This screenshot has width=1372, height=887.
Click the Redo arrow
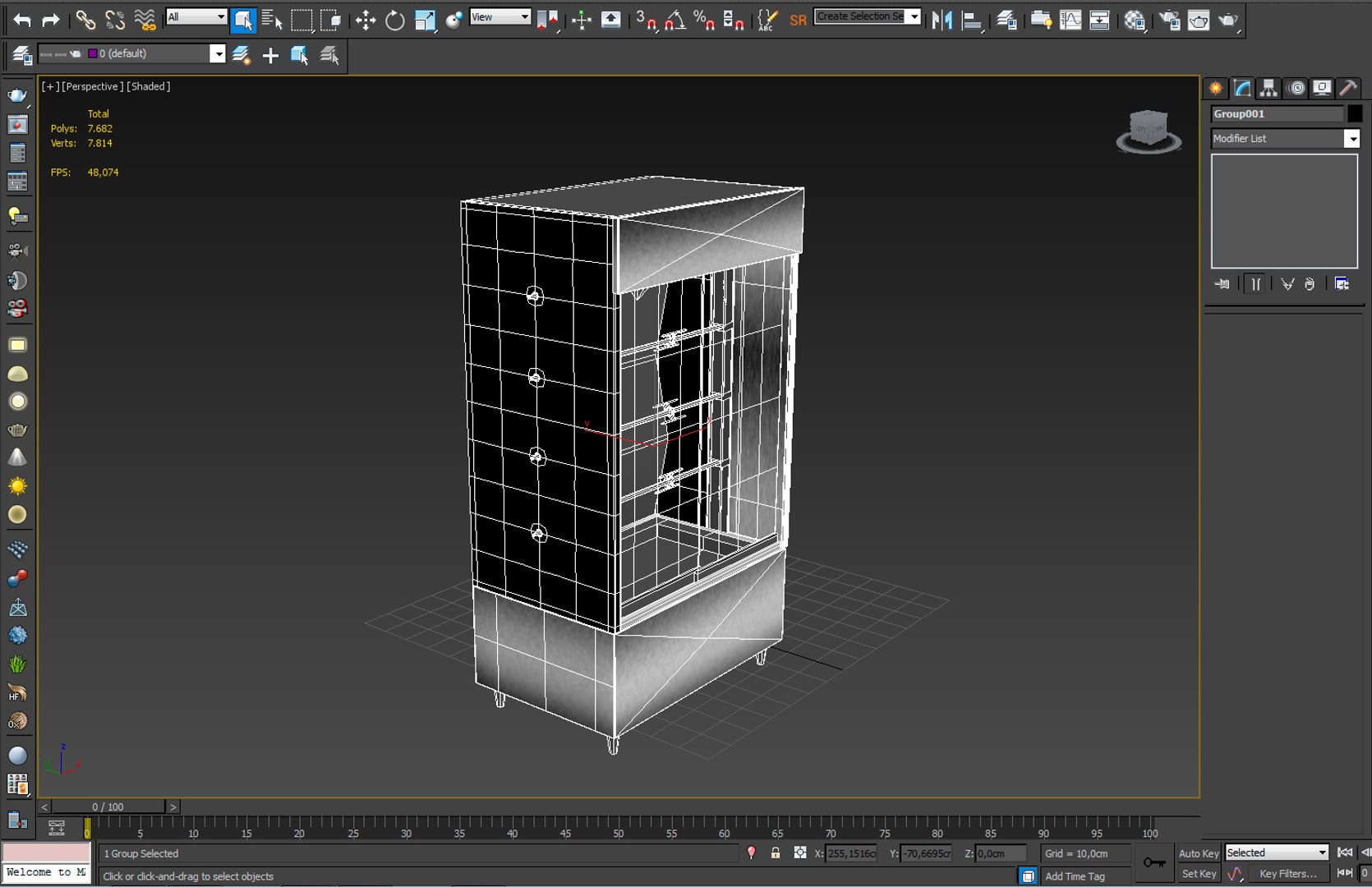tap(51, 20)
